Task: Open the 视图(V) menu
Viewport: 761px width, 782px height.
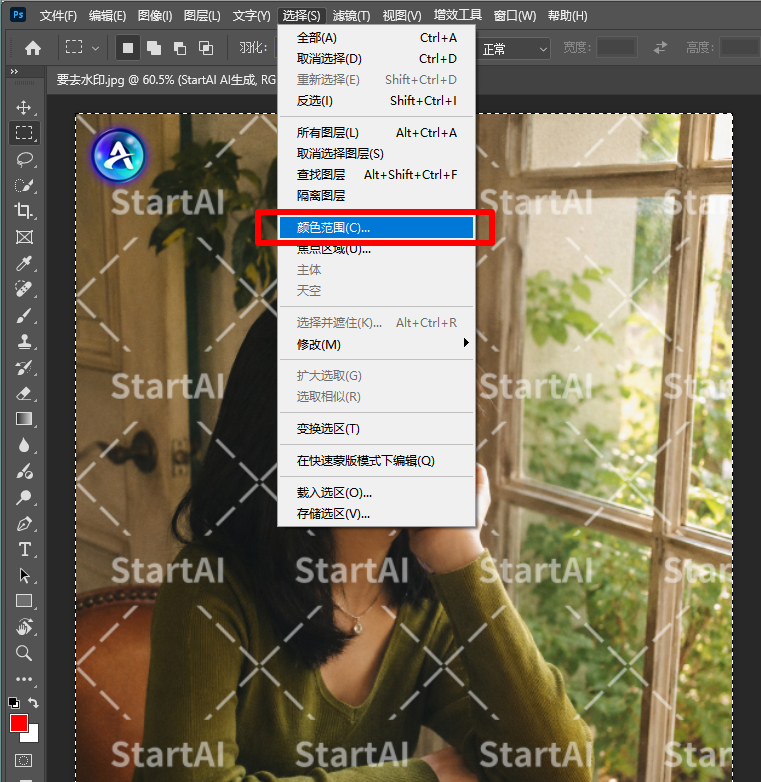Action: pos(402,16)
